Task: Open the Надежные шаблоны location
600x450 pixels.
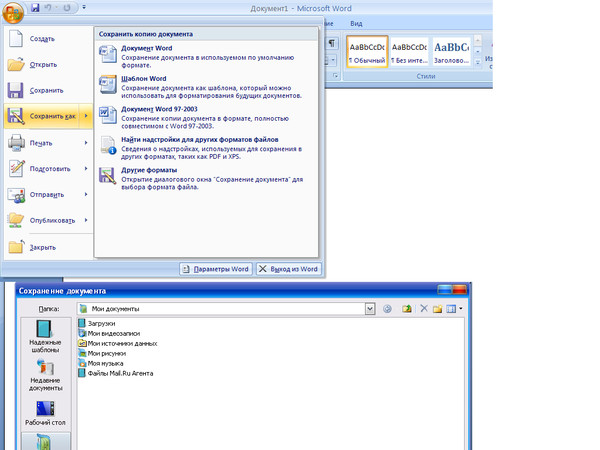Action: [x=44, y=340]
